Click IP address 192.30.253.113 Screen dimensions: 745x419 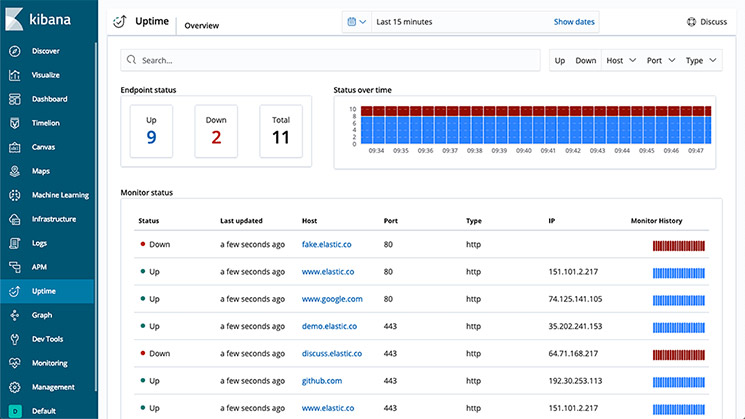[575, 381]
